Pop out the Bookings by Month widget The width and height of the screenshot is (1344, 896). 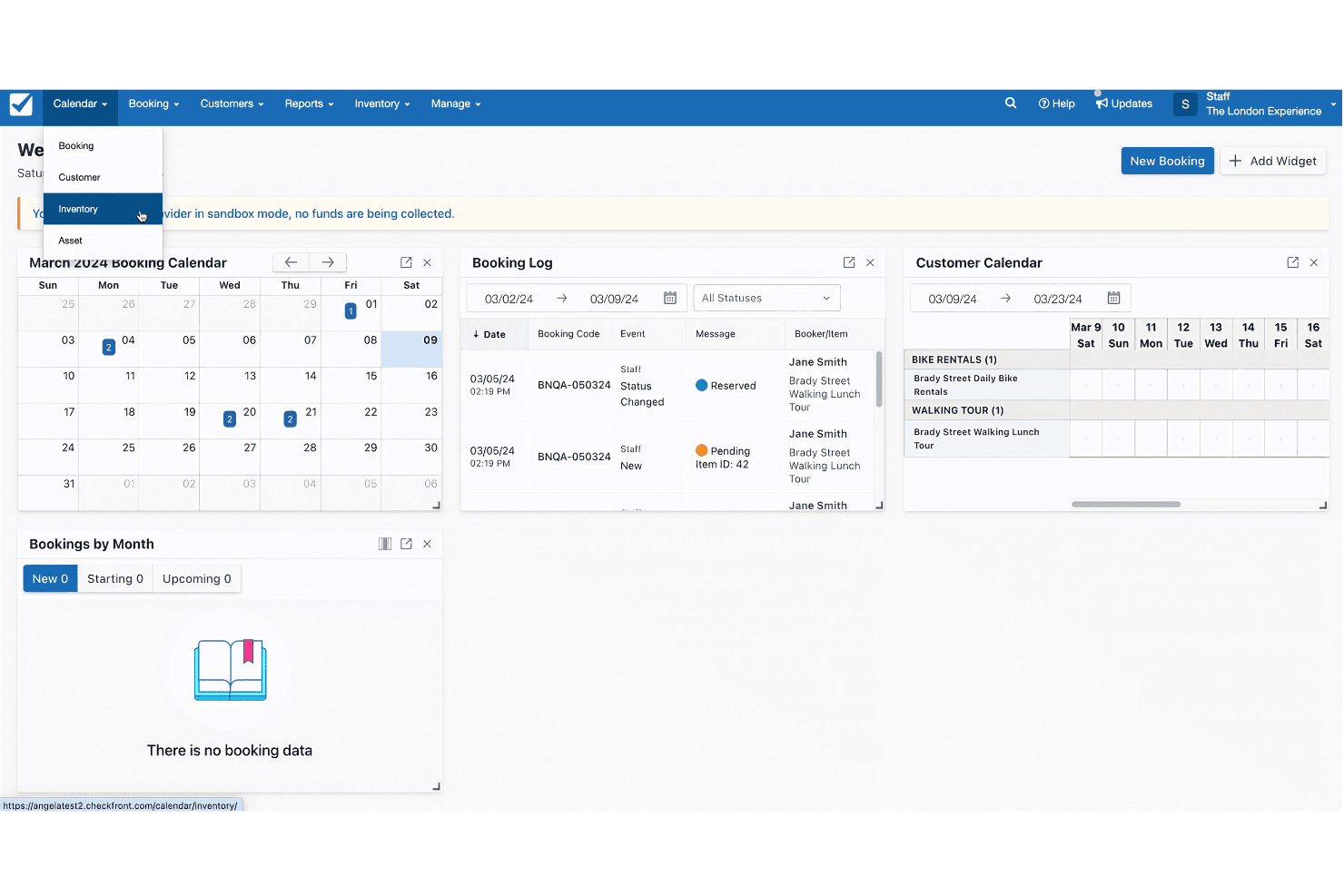coord(406,544)
